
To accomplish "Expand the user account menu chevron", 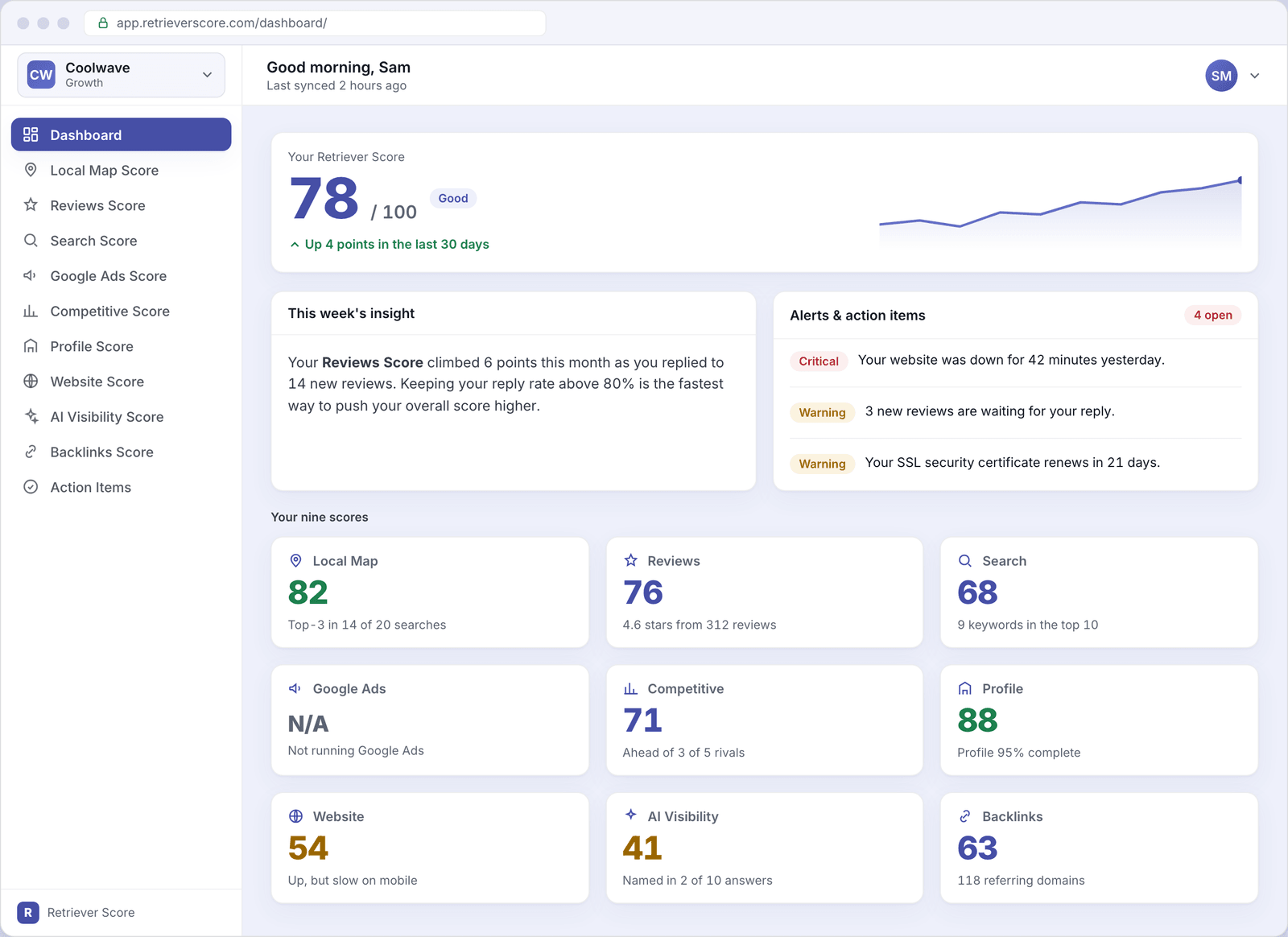I will click(x=1254, y=76).
